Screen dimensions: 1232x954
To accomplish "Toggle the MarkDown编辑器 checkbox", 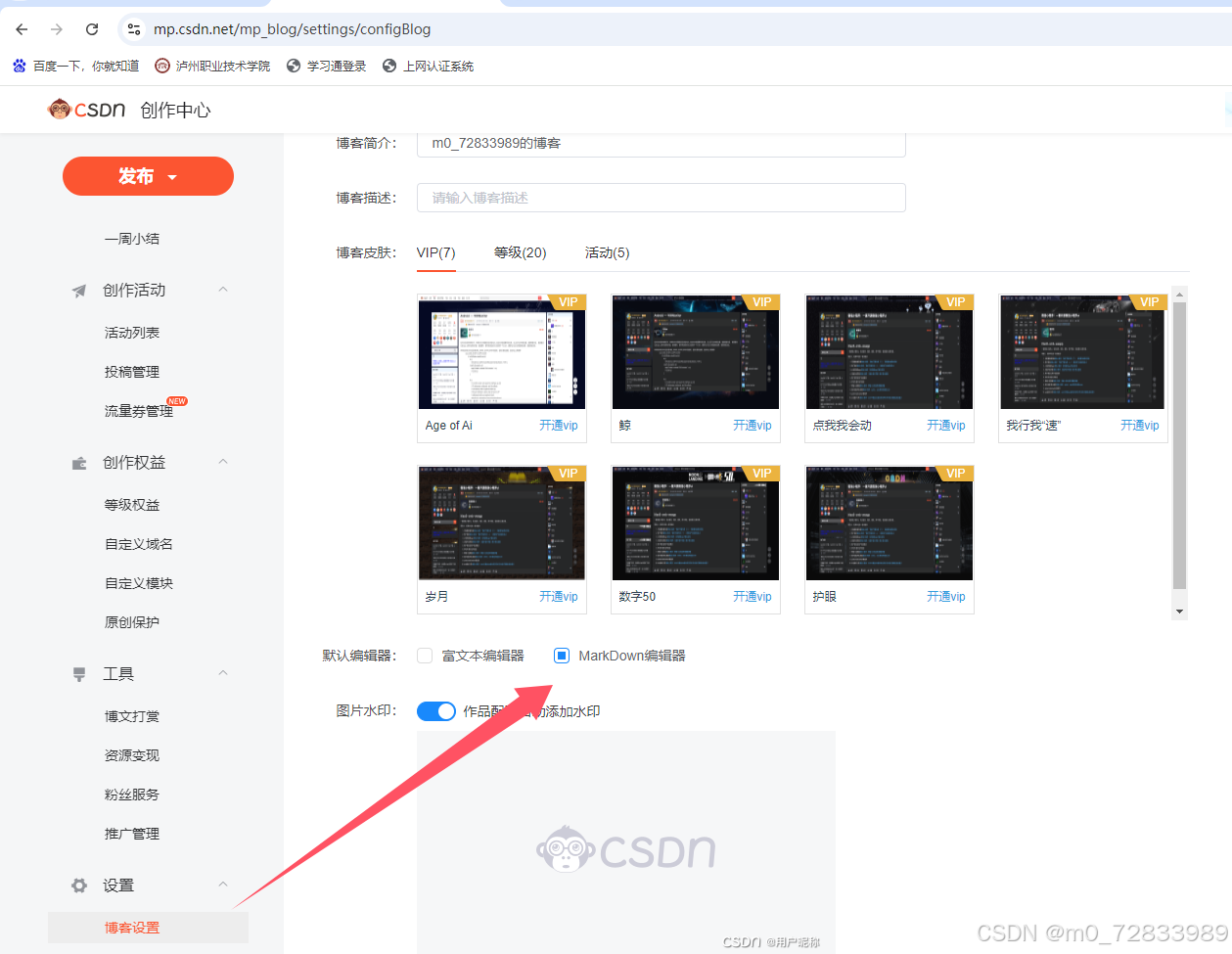I will click(x=562, y=656).
